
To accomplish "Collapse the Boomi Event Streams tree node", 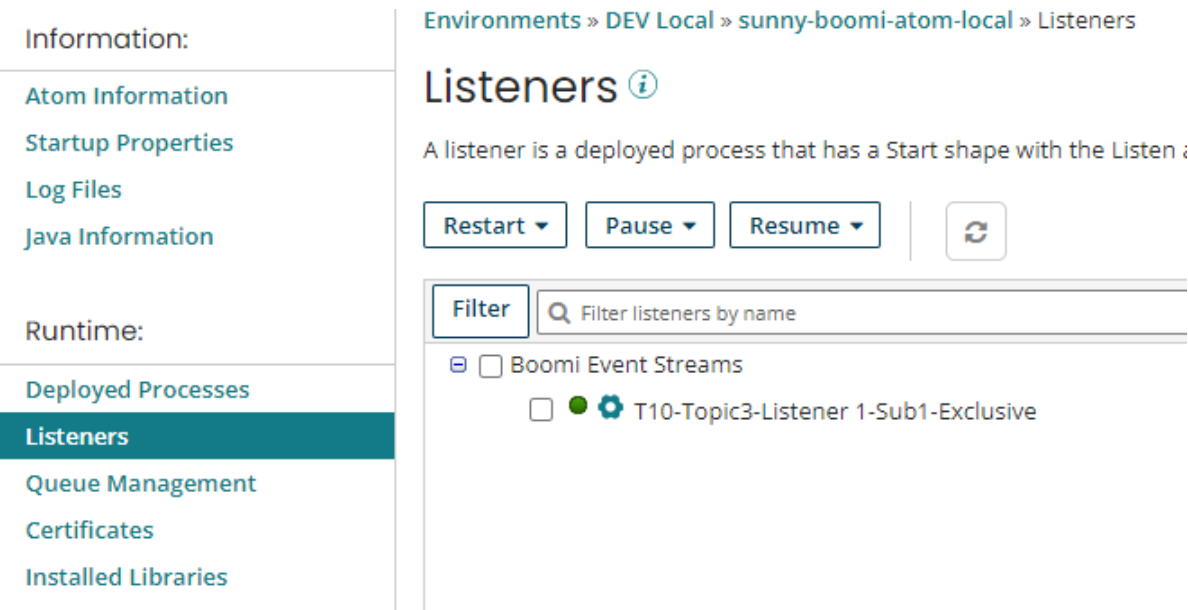I will [x=458, y=365].
